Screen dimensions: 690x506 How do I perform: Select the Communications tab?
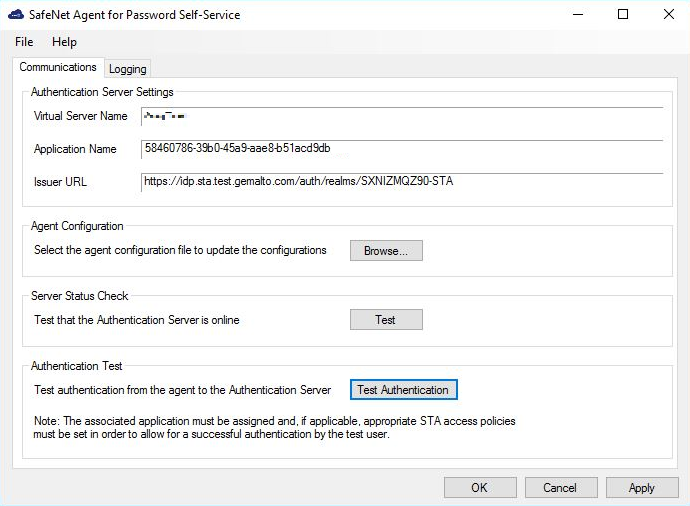click(58, 67)
